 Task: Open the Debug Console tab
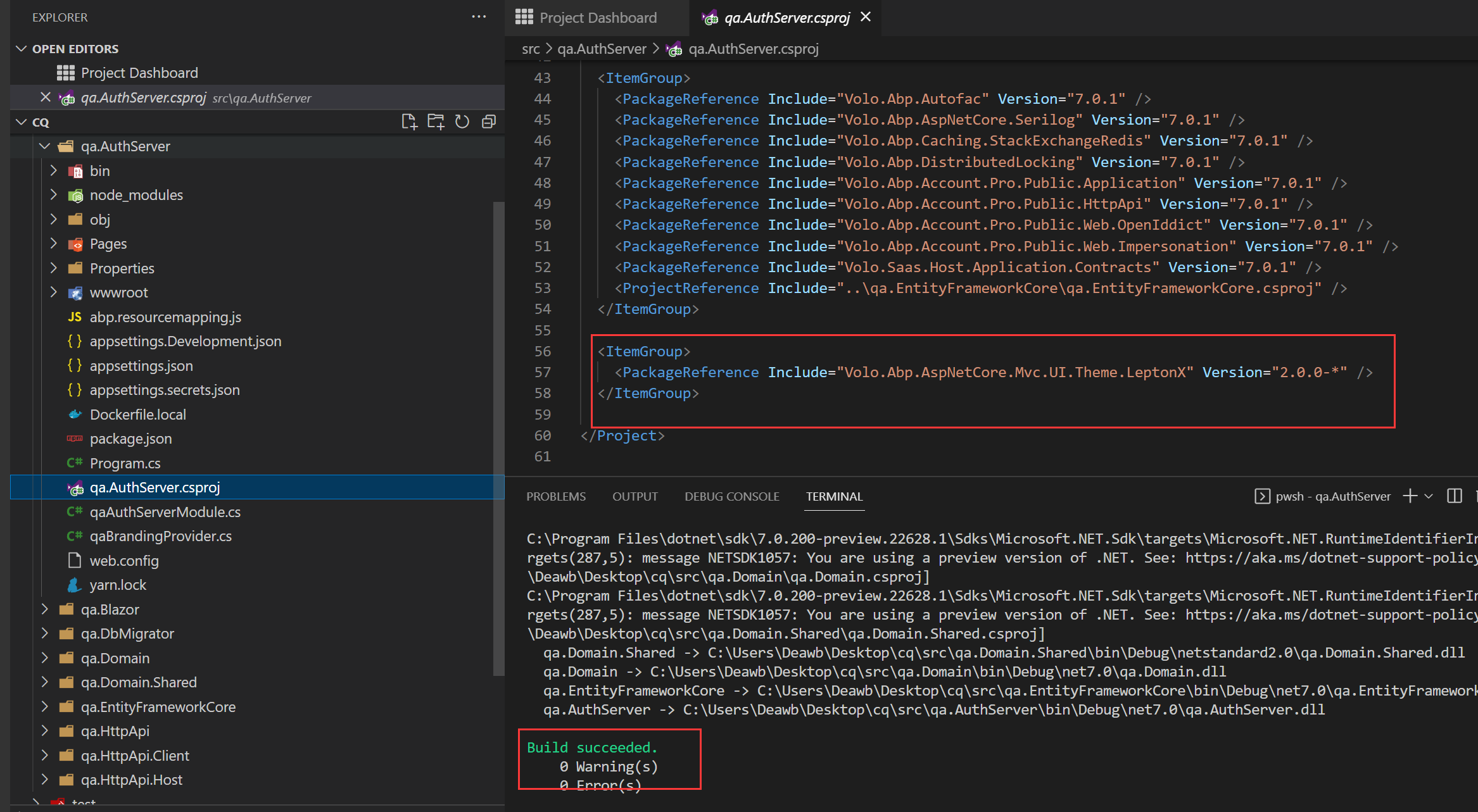[x=731, y=496]
